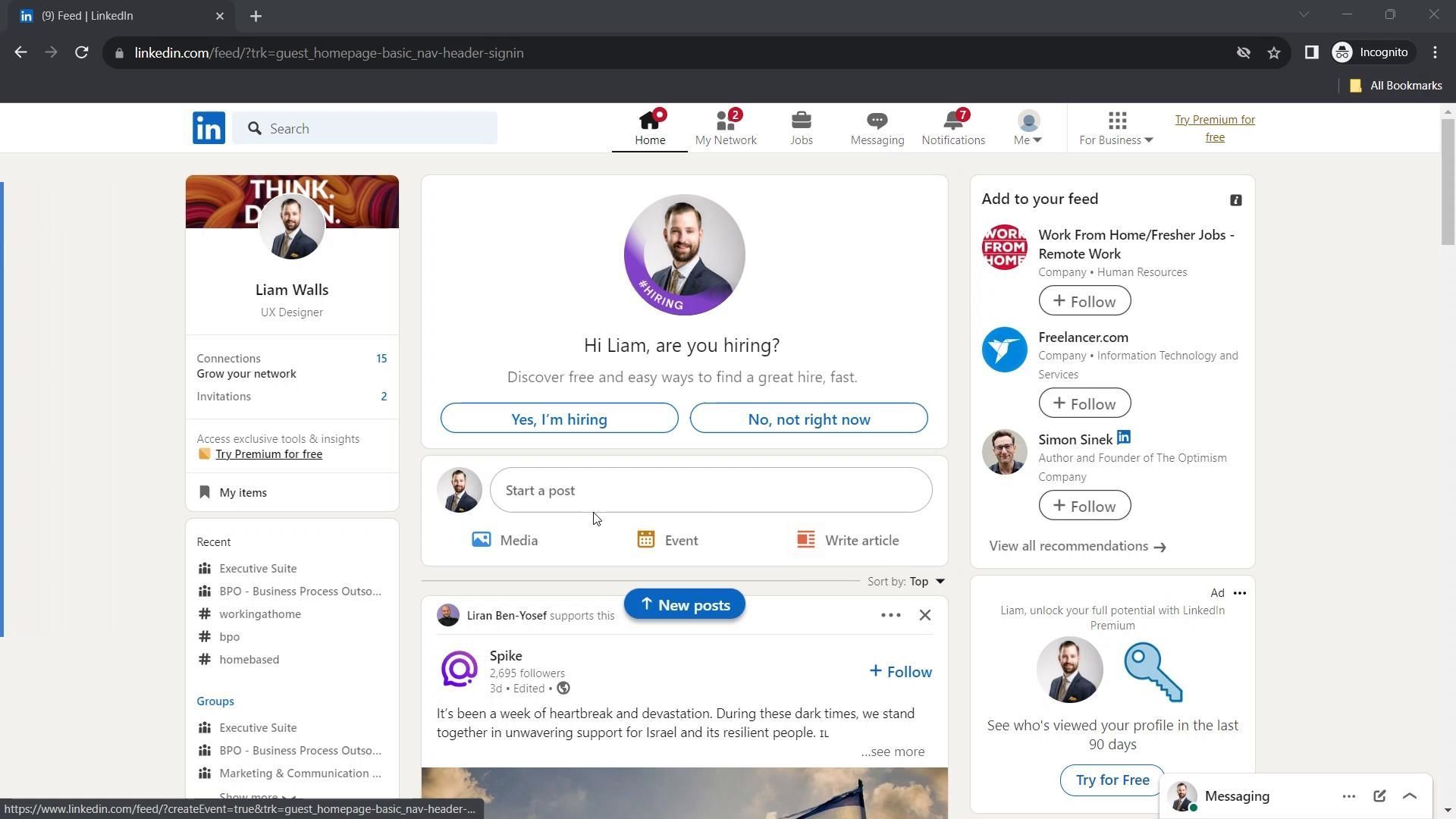Image resolution: width=1456 pixels, height=819 pixels.
Task: Compose new message from Messaging bar
Action: [1379, 796]
